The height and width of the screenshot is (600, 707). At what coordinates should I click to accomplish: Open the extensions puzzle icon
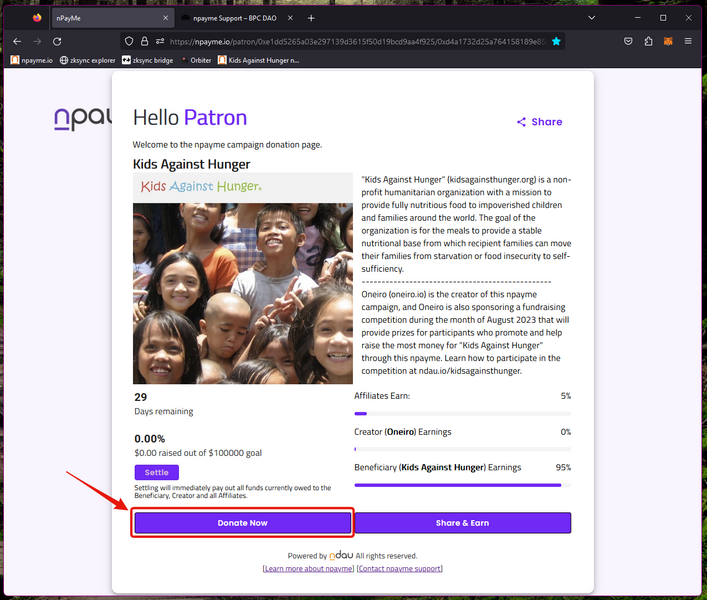(x=648, y=41)
